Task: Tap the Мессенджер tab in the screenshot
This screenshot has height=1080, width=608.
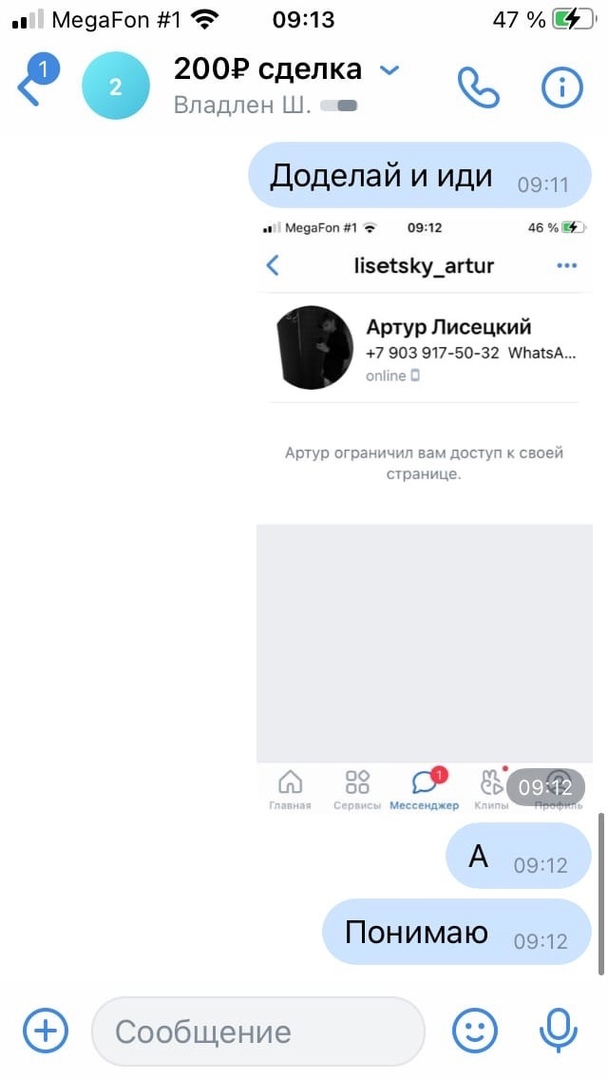Action: (424, 789)
